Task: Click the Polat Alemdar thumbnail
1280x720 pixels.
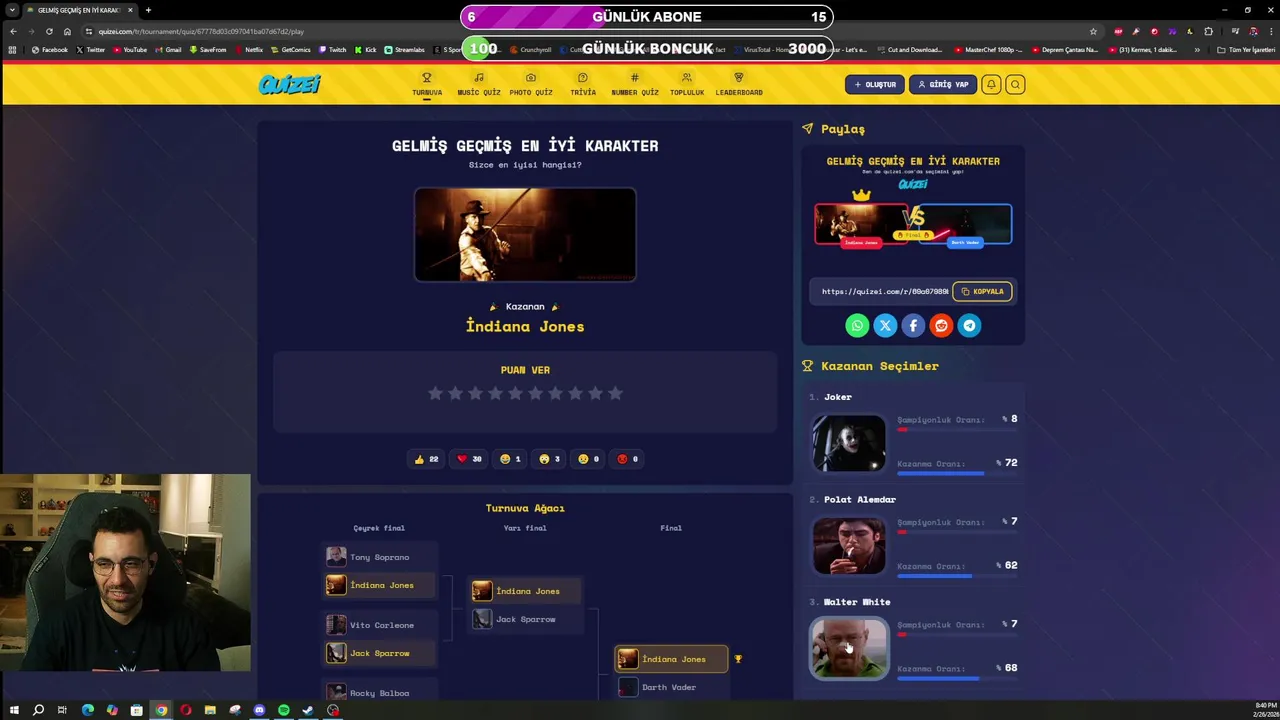Action: [849, 545]
